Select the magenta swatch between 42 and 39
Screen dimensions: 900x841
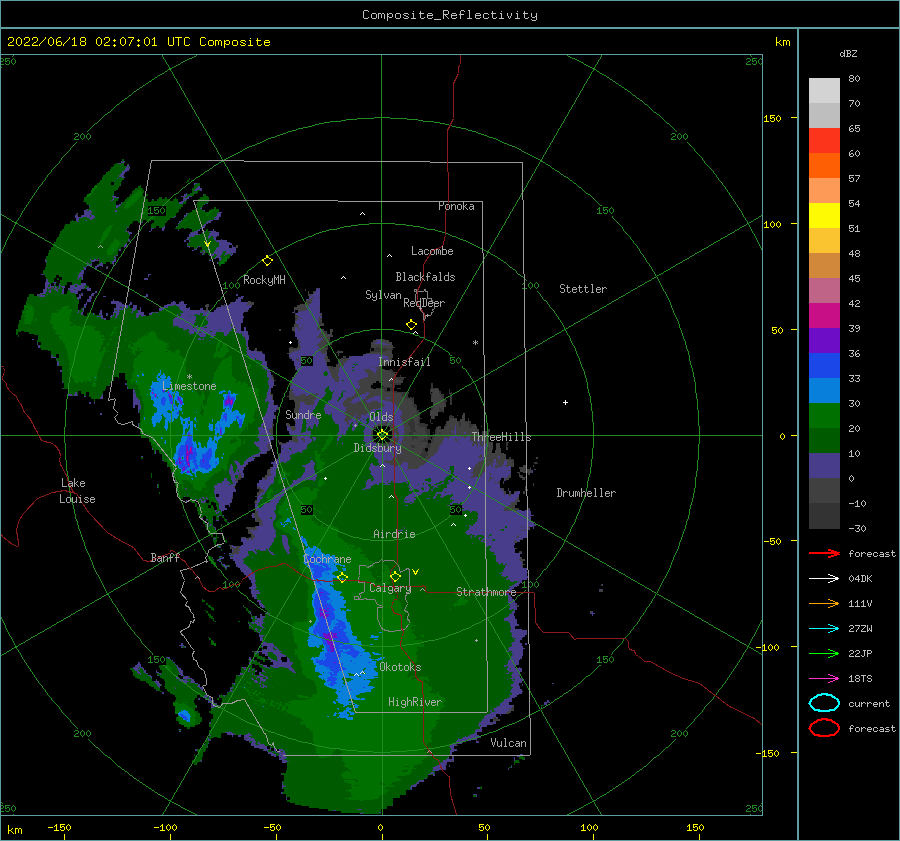point(824,316)
